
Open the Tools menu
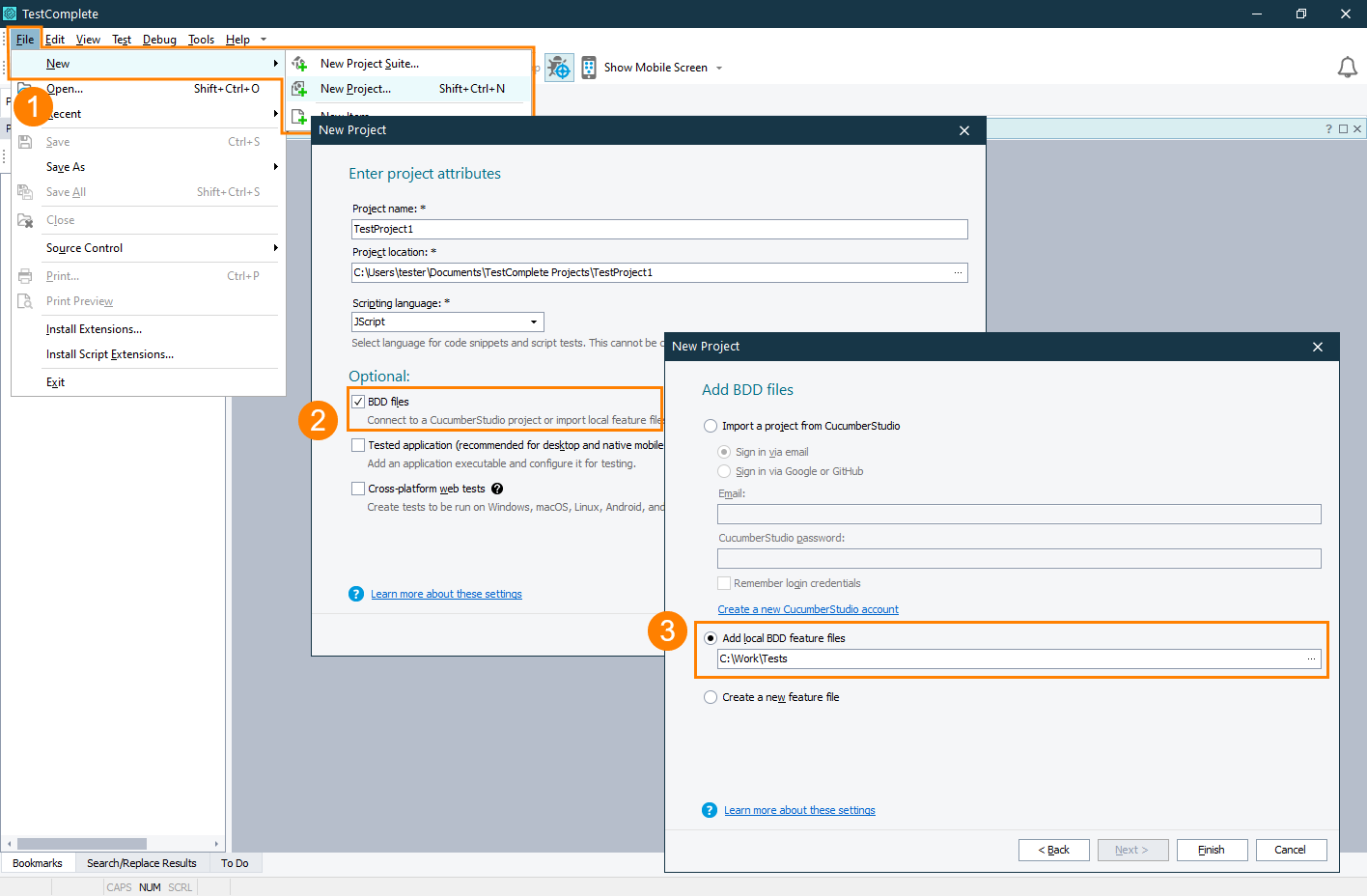pyautogui.click(x=201, y=40)
